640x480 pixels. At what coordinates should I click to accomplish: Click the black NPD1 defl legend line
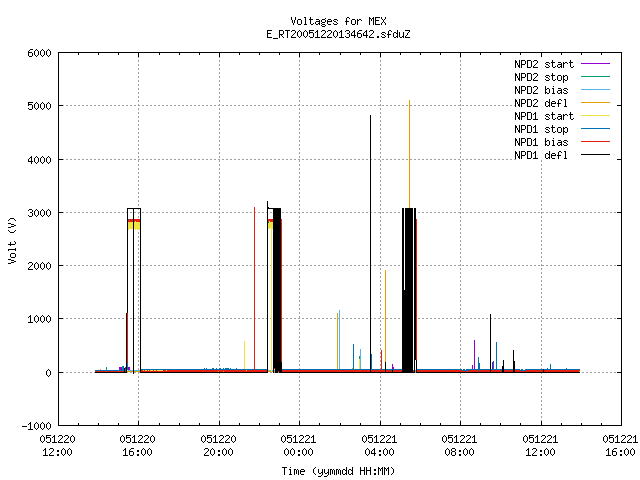point(595,155)
